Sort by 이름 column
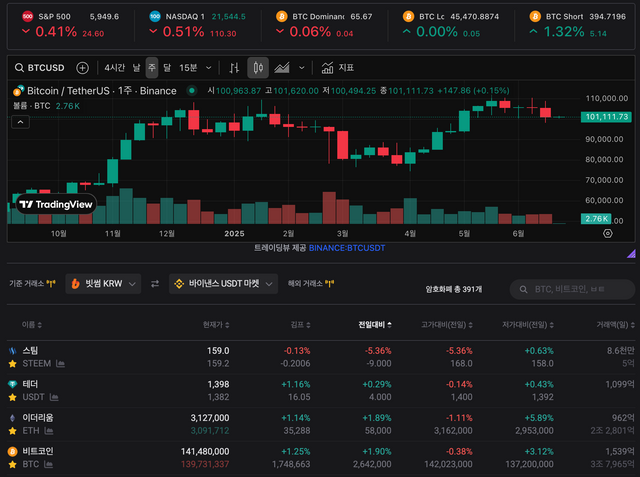Image resolution: width=640 pixels, height=477 pixels. click(32, 325)
